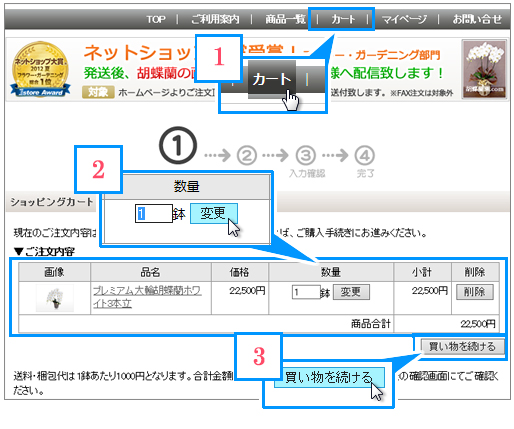514x429 pixels.
Task: Open ご利用案内 in navigation bar
Action: pos(215,19)
